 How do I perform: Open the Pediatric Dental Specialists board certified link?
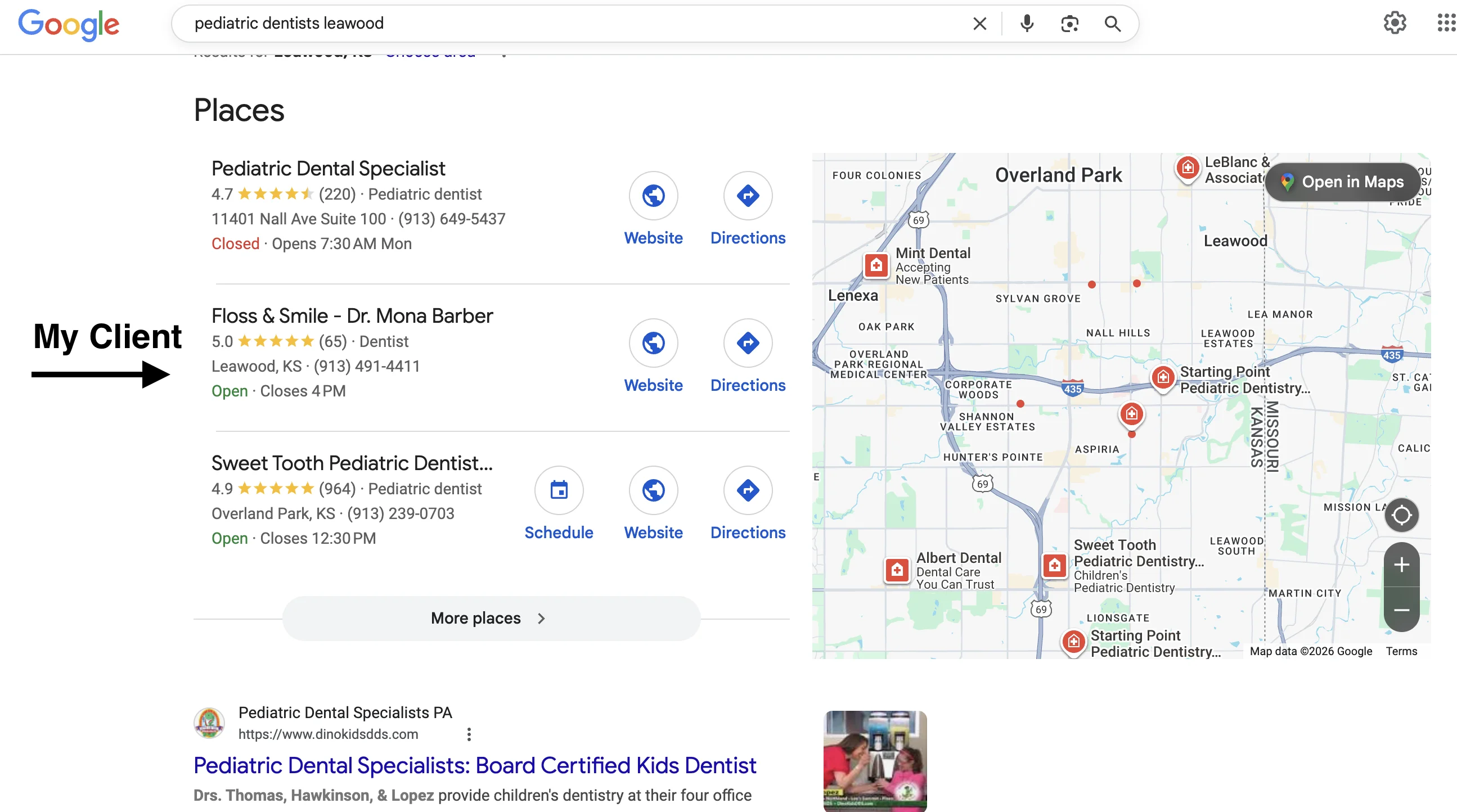475,765
